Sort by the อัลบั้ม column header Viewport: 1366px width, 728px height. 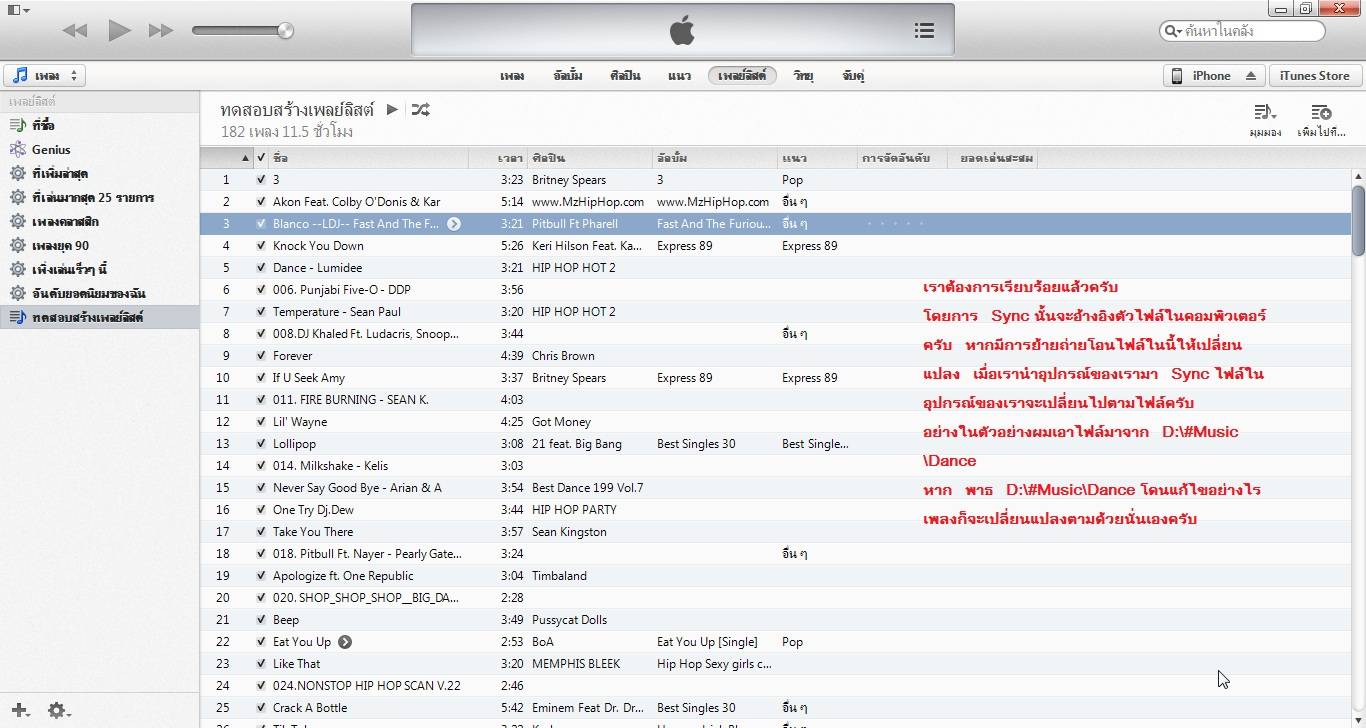[x=715, y=158]
